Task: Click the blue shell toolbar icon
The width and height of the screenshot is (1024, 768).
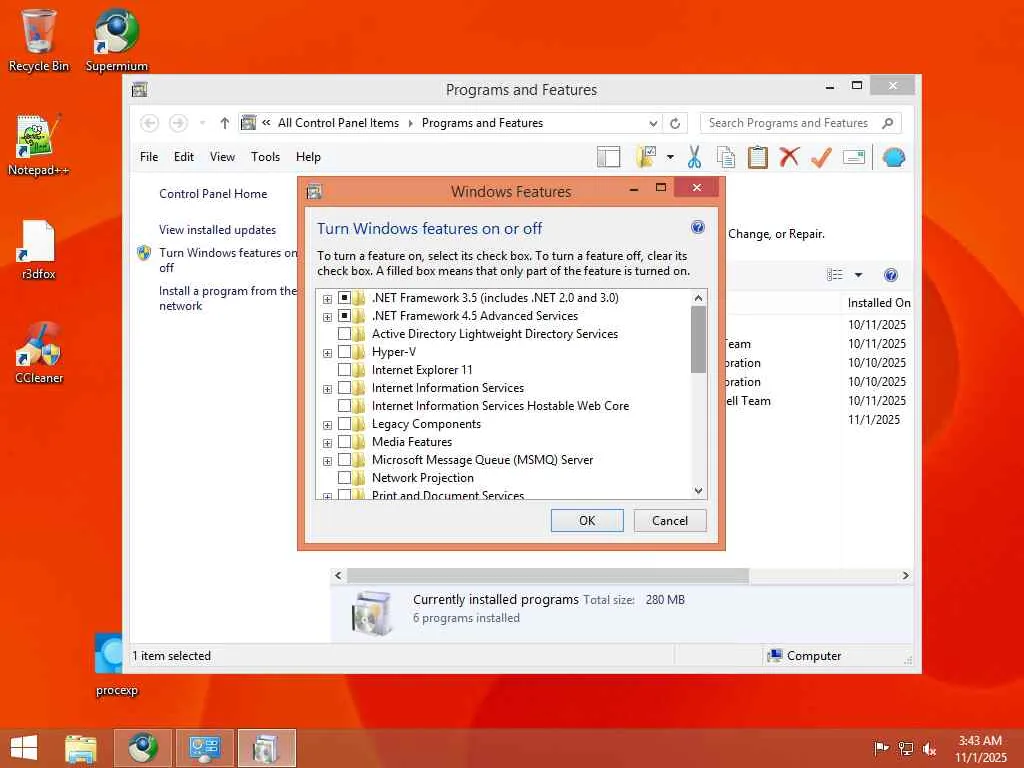Action: (893, 157)
